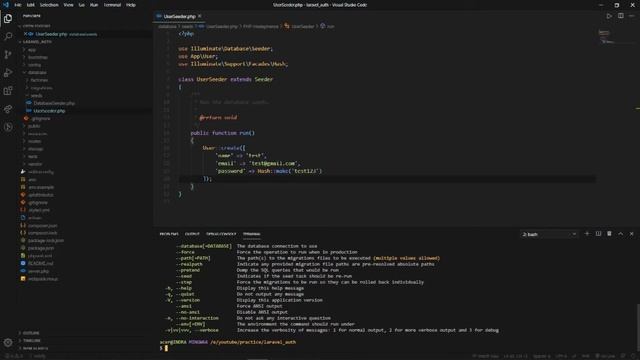640x360 pixels.
Task: Open the editor More Actions ellipsis
Action: [631, 16]
